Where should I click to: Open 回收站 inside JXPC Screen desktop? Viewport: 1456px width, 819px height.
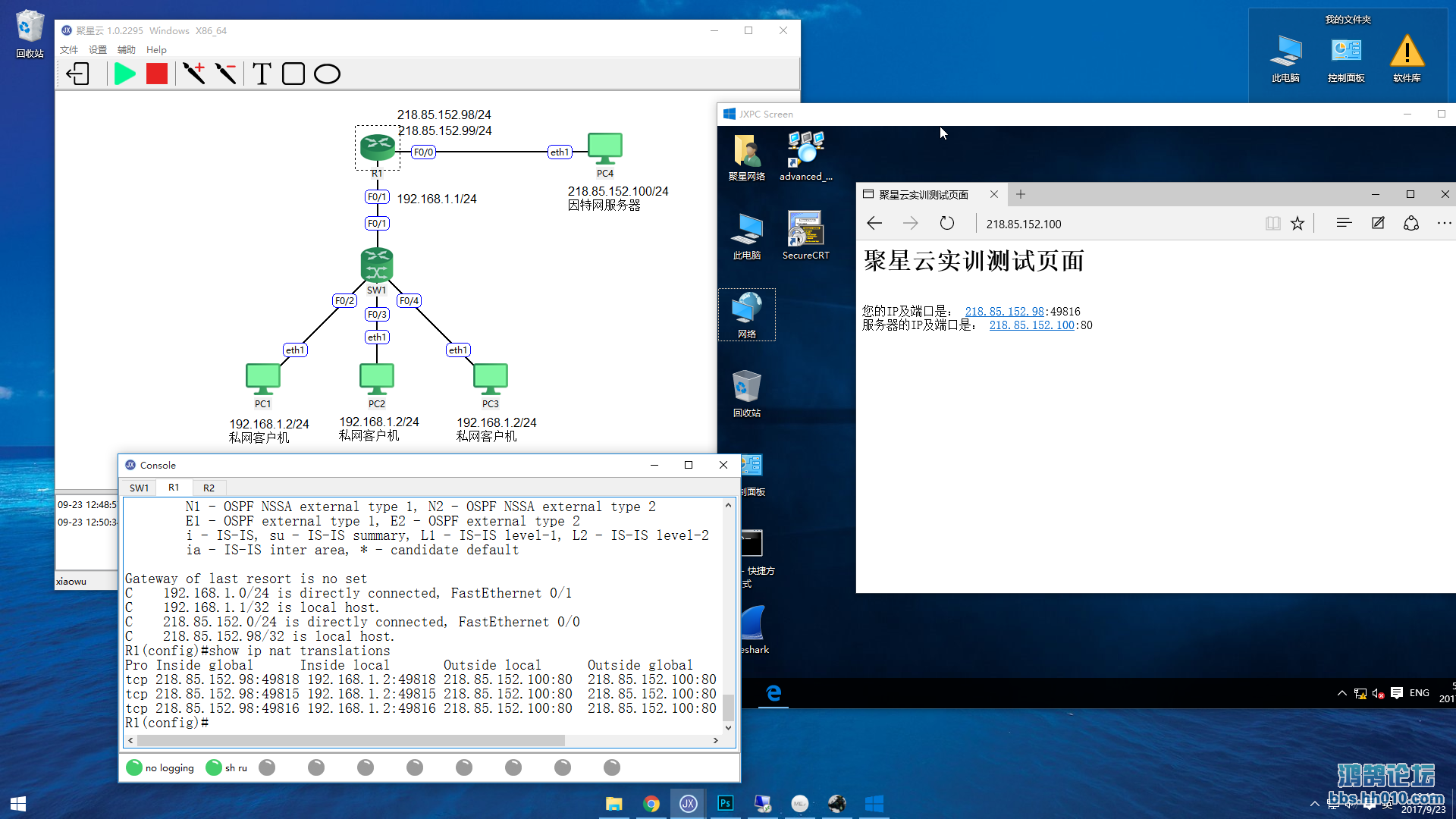click(x=747, y=393)
